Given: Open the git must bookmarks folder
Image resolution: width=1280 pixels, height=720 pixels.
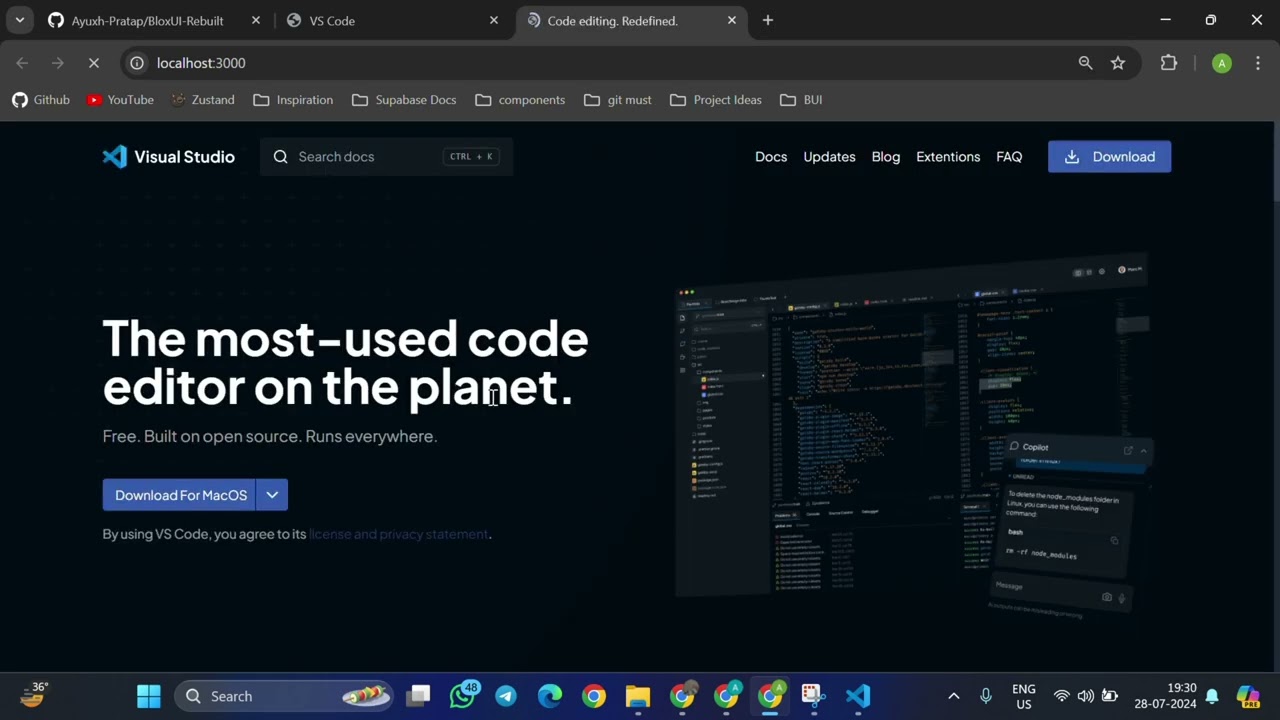Looking at the screenshot, I should click(617, 100).
